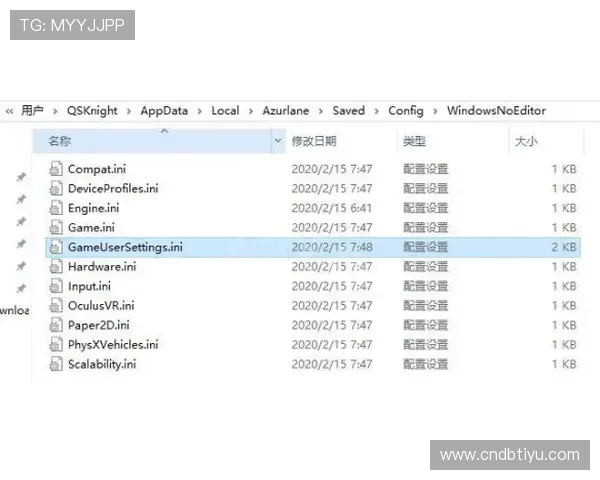Sort files by 类型 column header
Viewport: 600px width, 480px height.
click(x=414, y=142)
